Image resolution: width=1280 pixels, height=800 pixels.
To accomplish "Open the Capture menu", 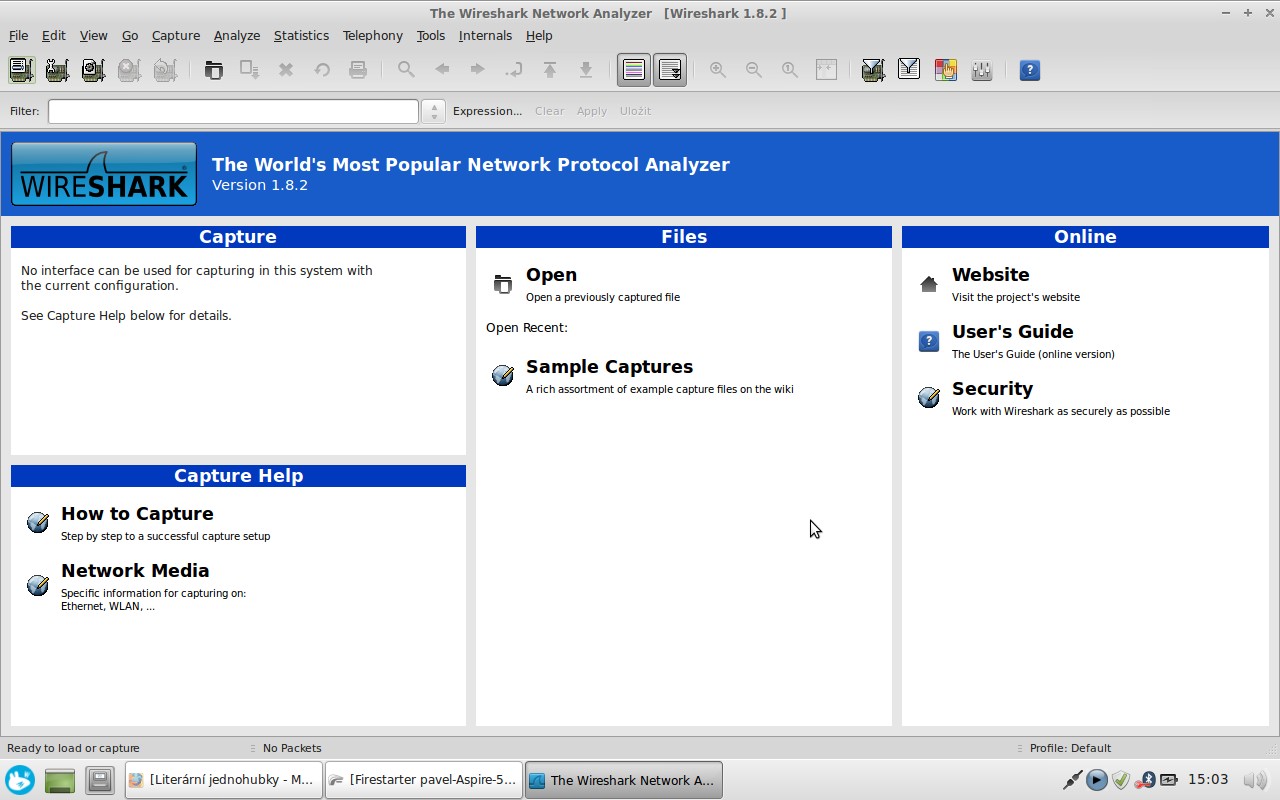I will point(176,35).
